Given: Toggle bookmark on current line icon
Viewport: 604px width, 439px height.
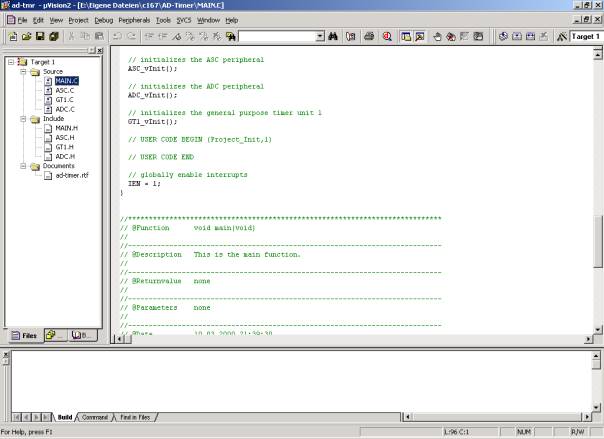Looking at the screenshot, I should (177, 37).
